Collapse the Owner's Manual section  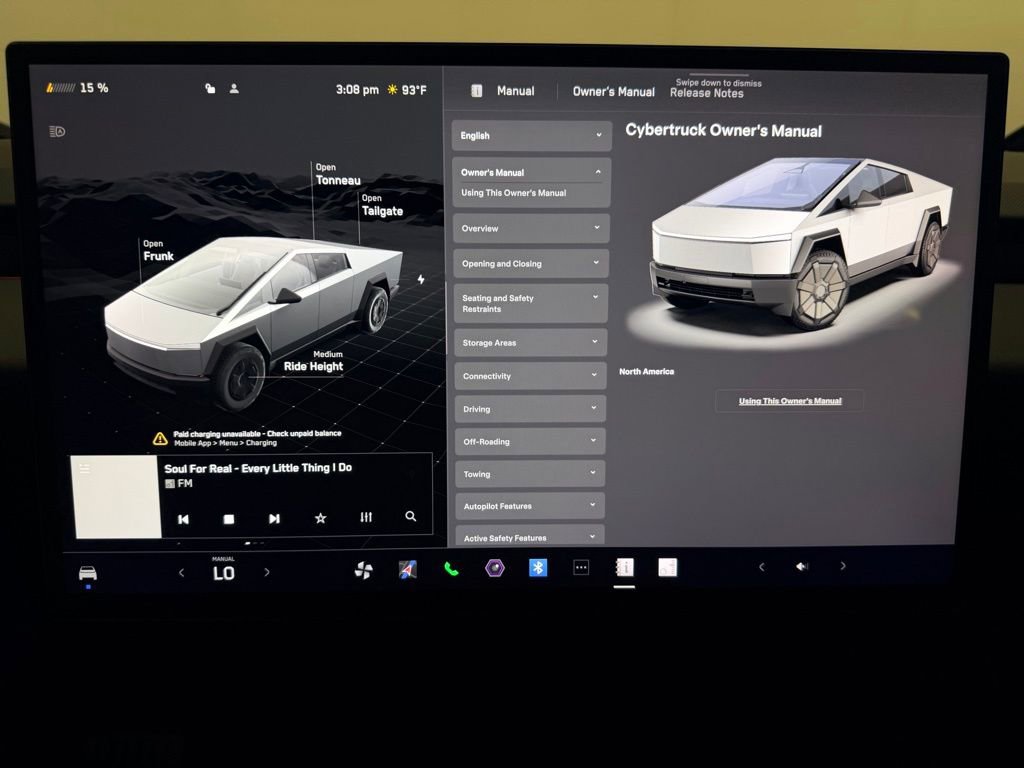pos(531,172)
